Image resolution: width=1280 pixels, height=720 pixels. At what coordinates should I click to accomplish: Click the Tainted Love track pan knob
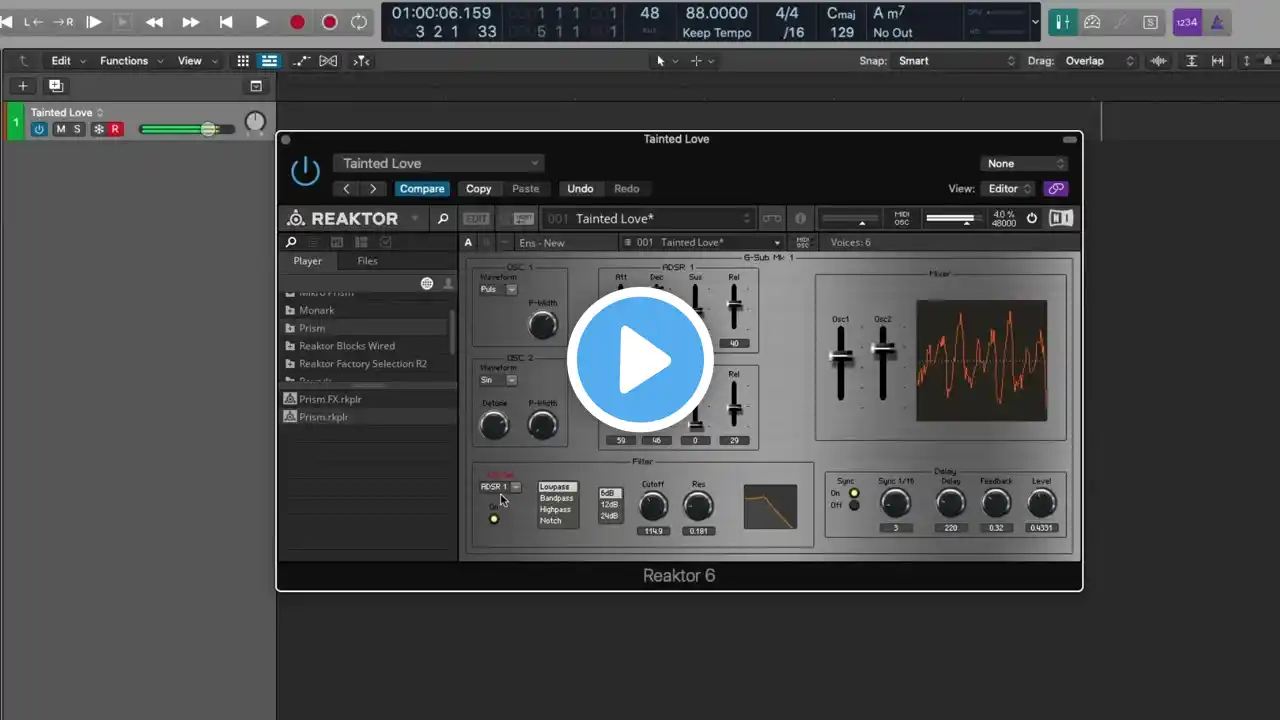point(256,122)
